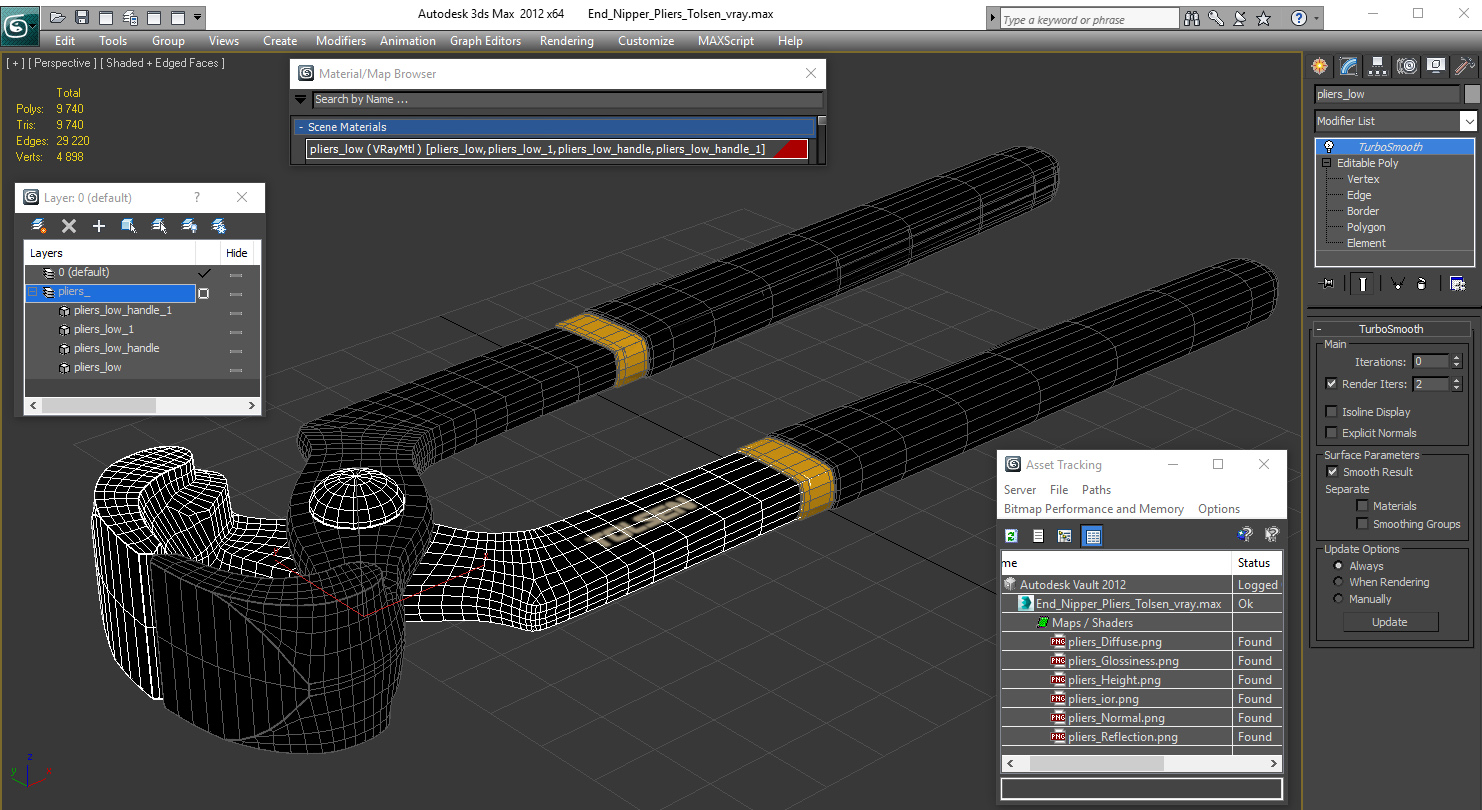The height and width of the screenshot is (810, 1482).
Task: Click Status Log icon in Asset Tracking
Action: pos(1038,536)
